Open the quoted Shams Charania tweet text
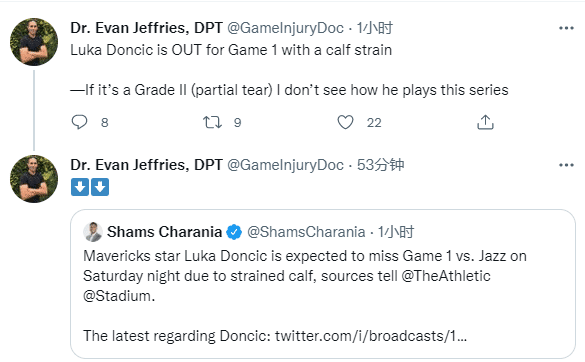Viewport: 585px width, 362px height. pos(305,276)
